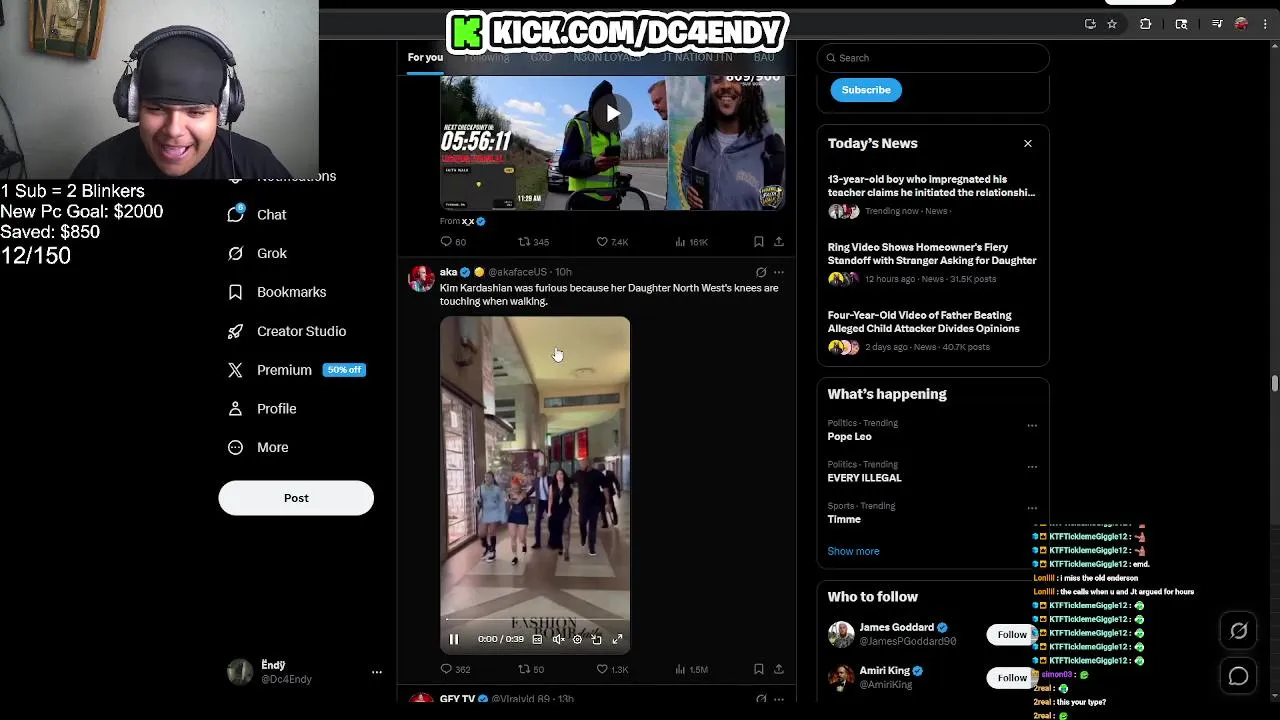This screenshot has height=720, width=1280.
Task: View analytics of the post with 1.5M views
Action: [691, 669]
